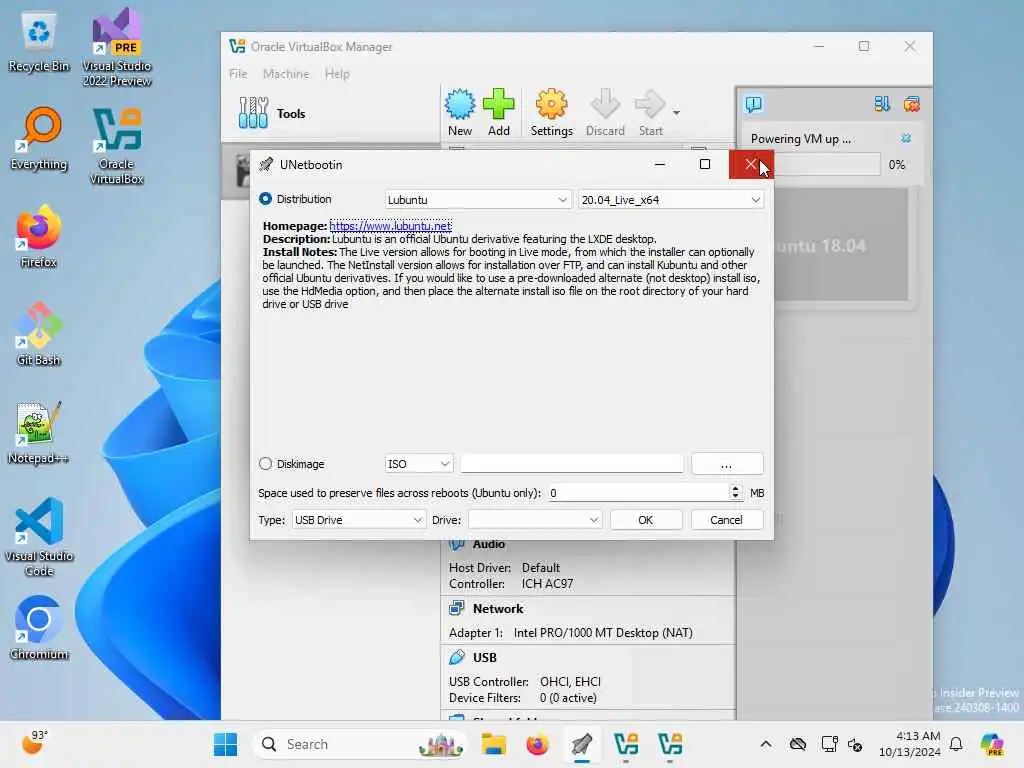Click Cancel in UNetbootin

pos(726,520)
